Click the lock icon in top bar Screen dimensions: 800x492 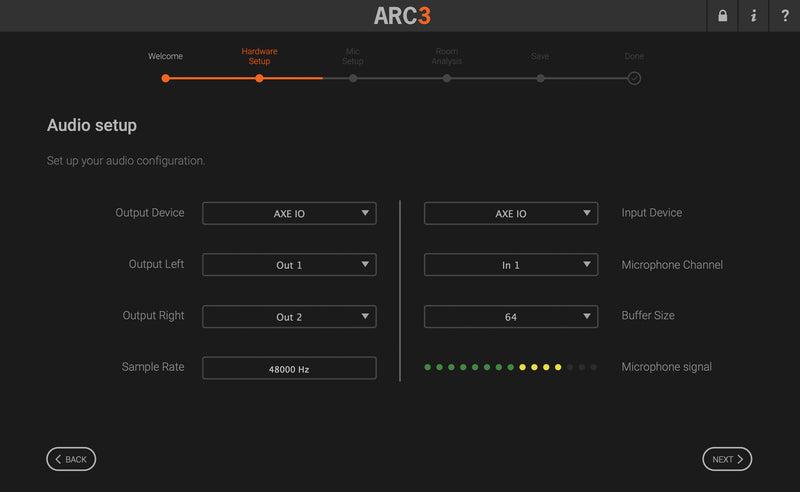[722, 16]
